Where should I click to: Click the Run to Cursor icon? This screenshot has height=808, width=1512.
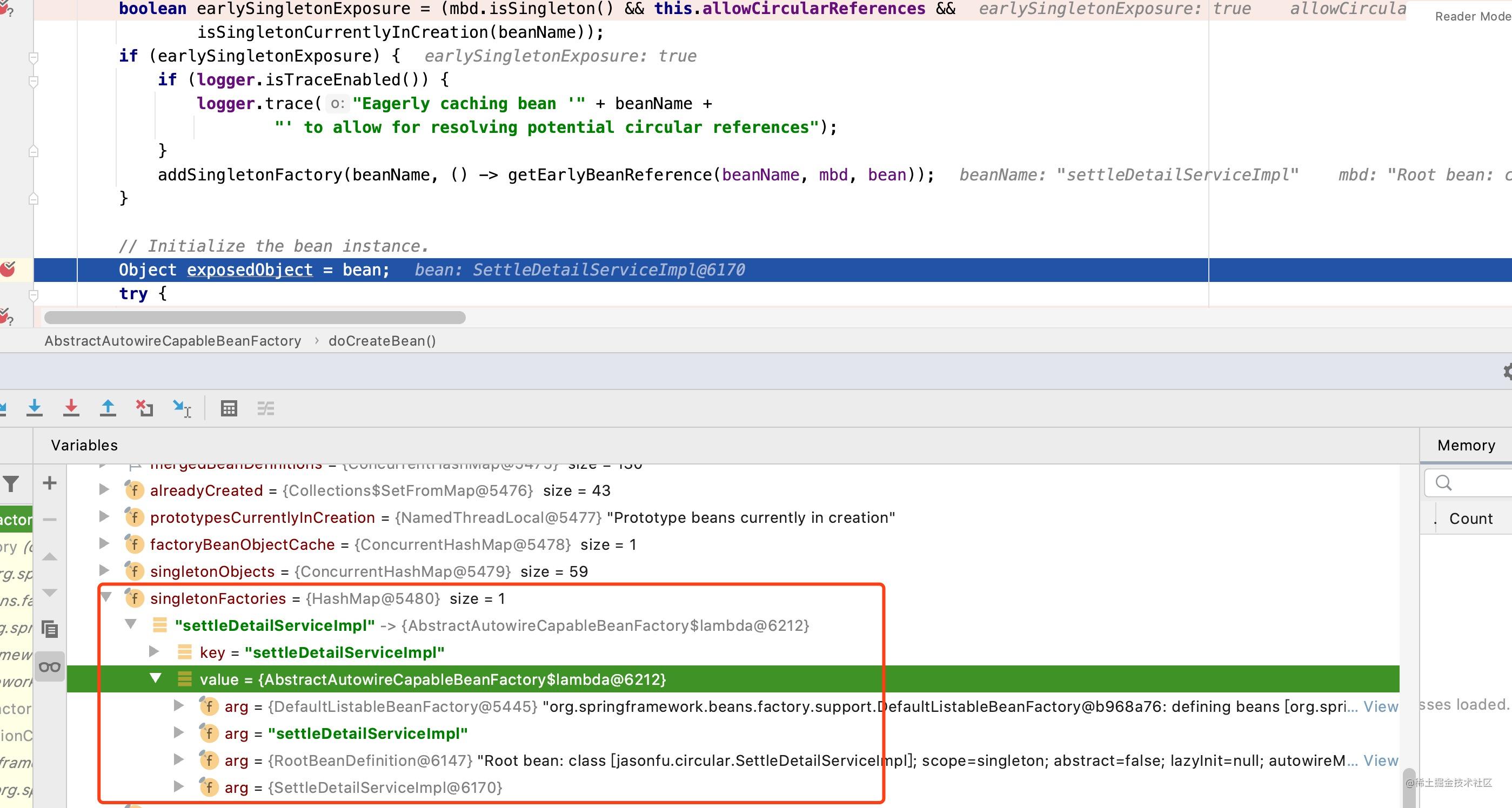click(x=182, y=408)
